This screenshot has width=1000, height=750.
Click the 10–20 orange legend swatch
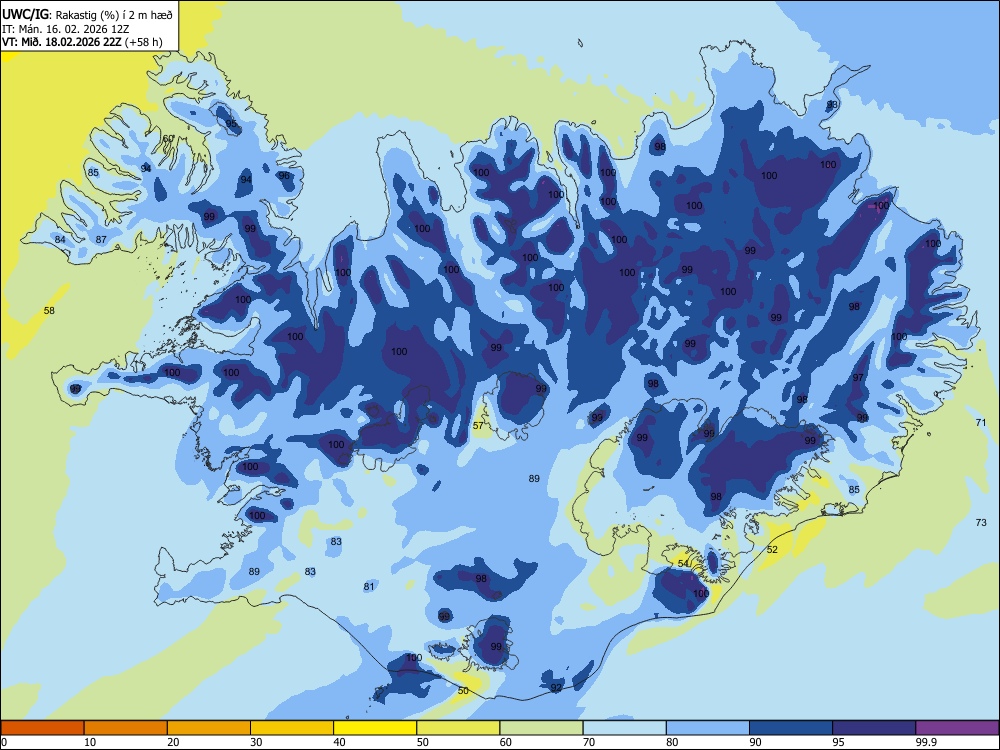[x=126, y=728]
